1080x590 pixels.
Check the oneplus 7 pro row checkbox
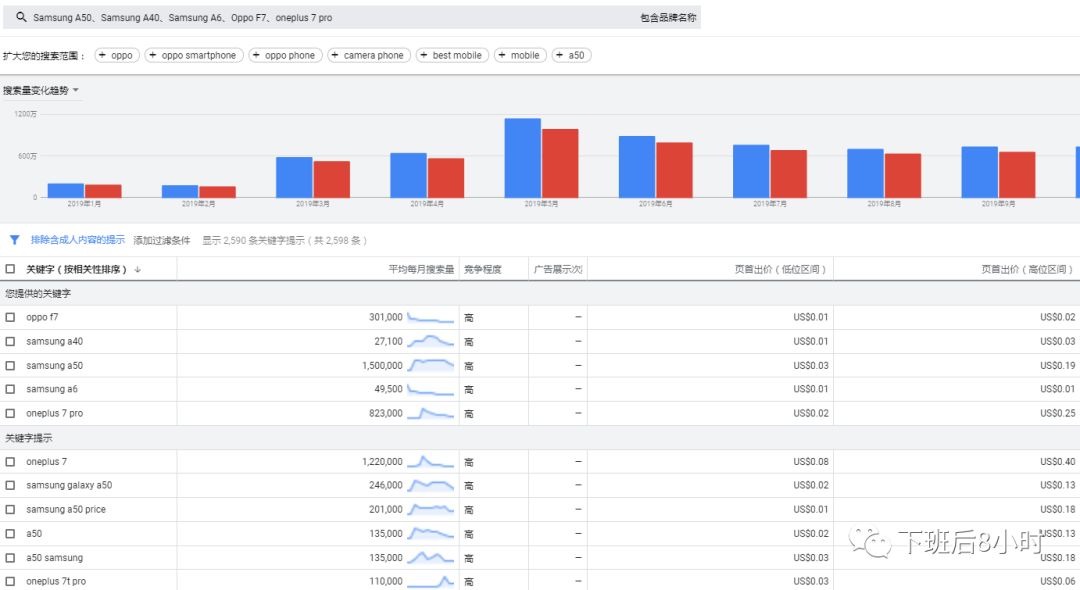10,413
